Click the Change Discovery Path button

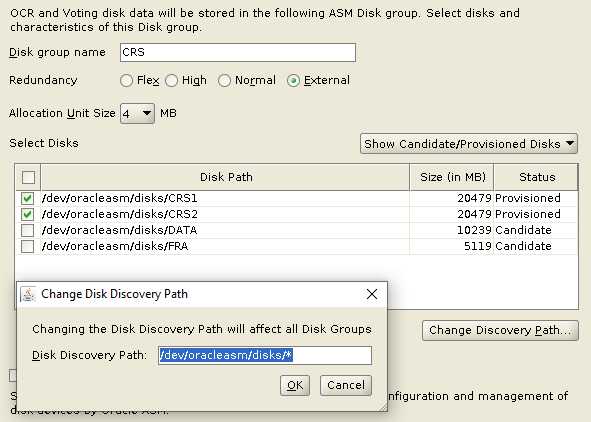(500, 330)
